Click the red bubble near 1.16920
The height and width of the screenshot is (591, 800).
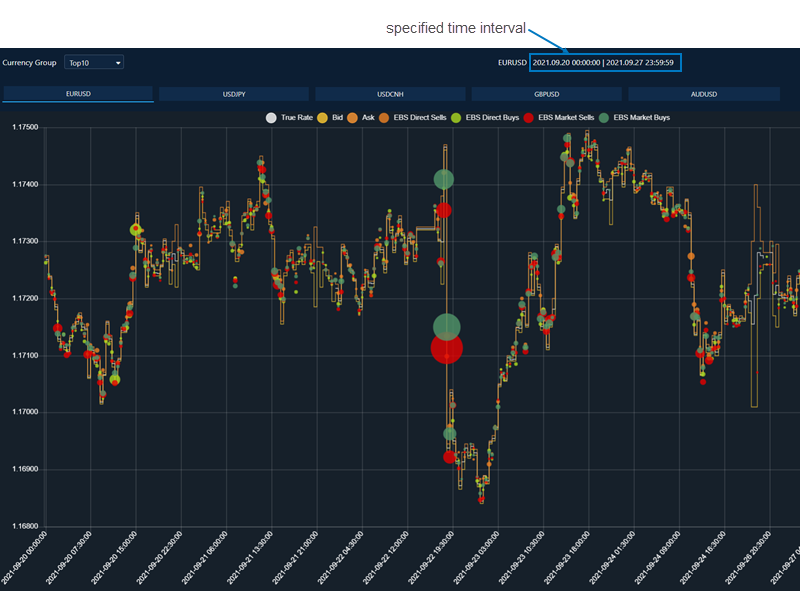tap(449, 456)
